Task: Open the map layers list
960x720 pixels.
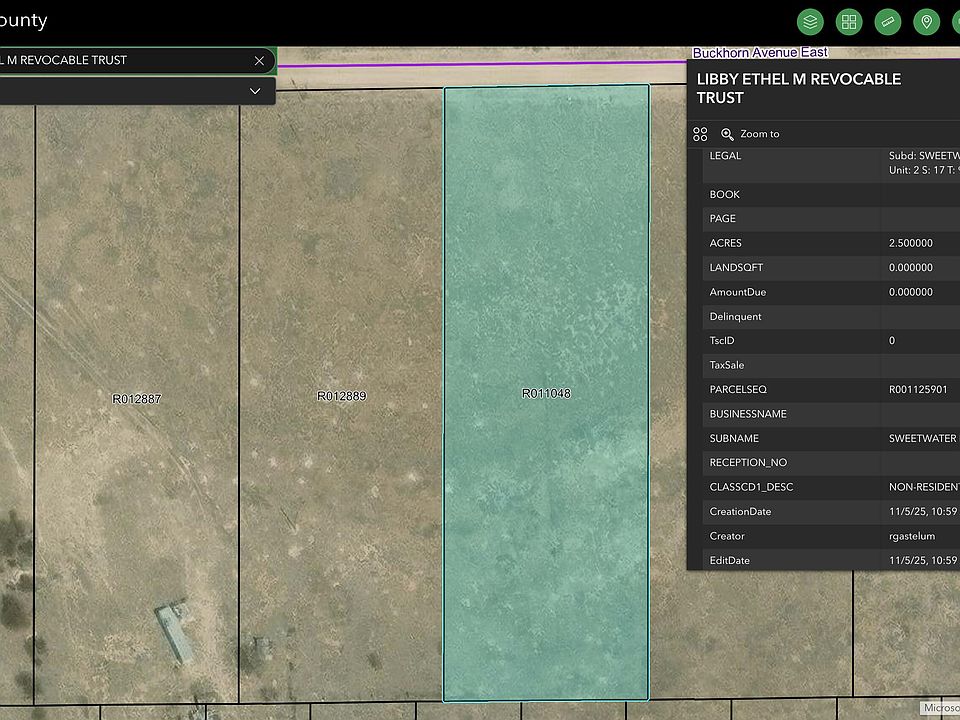Action: (810, 23)
